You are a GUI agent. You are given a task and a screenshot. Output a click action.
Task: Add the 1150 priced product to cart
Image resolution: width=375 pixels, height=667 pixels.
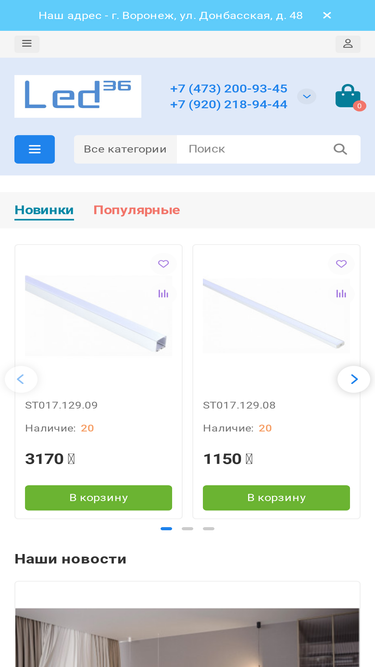(276, 498)
